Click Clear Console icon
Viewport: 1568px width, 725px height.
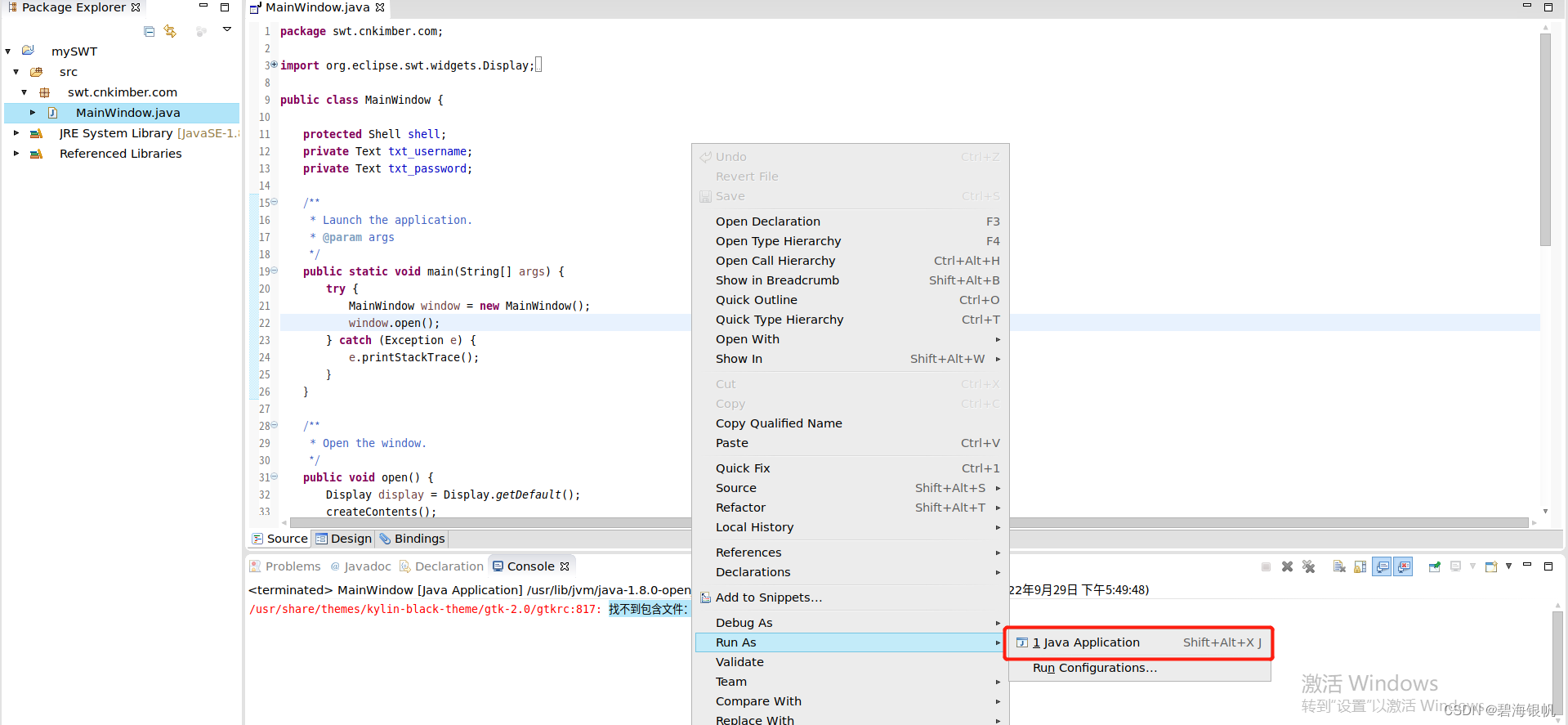click(1339, 566)
